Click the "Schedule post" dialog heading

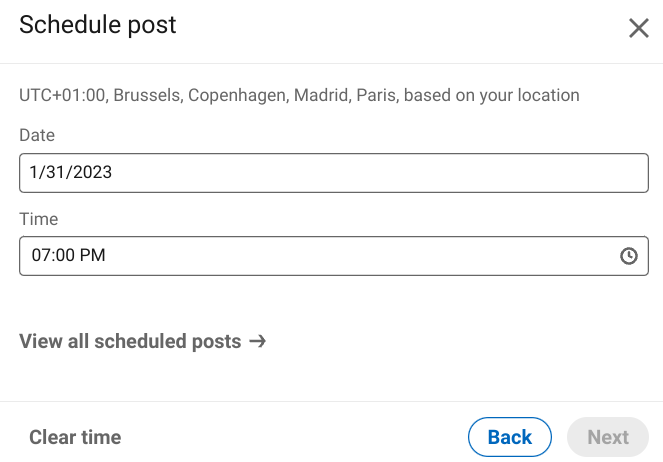pos(98,25)
